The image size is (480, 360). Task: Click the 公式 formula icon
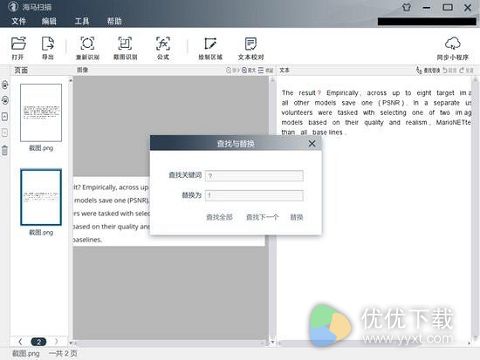coord(163,44)
